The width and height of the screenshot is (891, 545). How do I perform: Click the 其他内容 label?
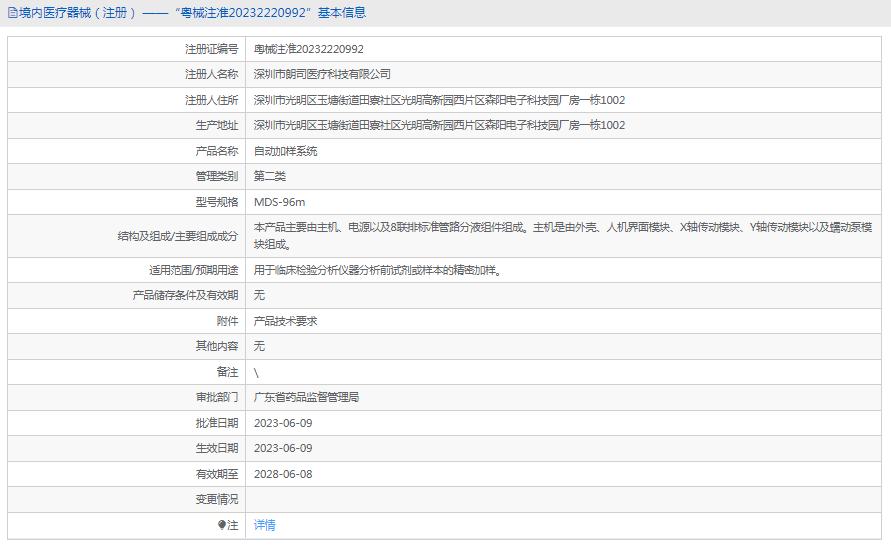tap(217, 346)
